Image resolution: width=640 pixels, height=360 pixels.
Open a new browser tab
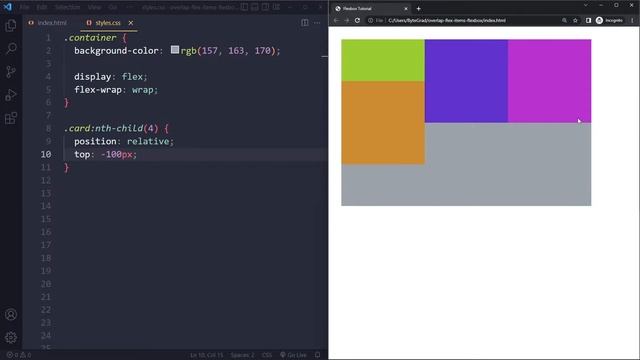point(418,9)
